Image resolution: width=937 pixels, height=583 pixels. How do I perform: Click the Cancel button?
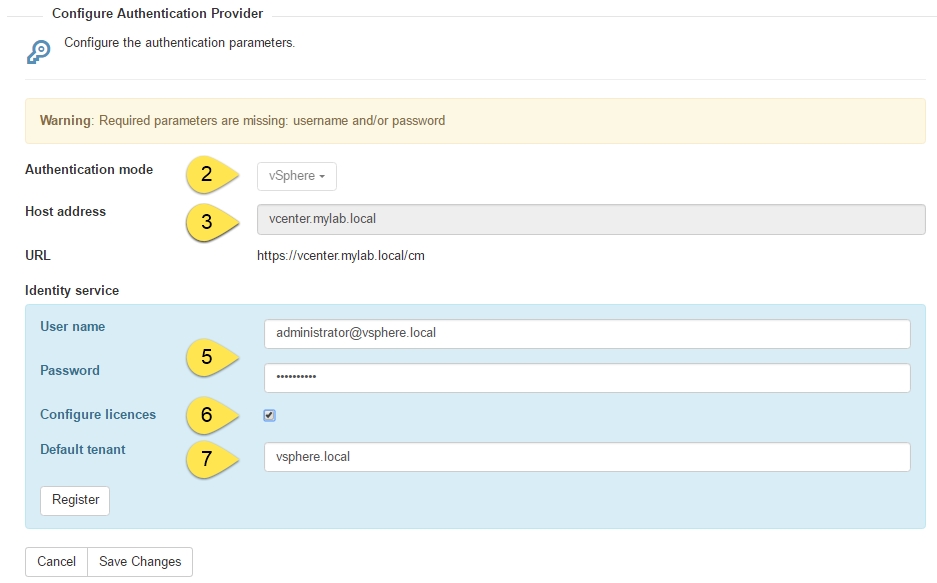[x=56, y=561]
